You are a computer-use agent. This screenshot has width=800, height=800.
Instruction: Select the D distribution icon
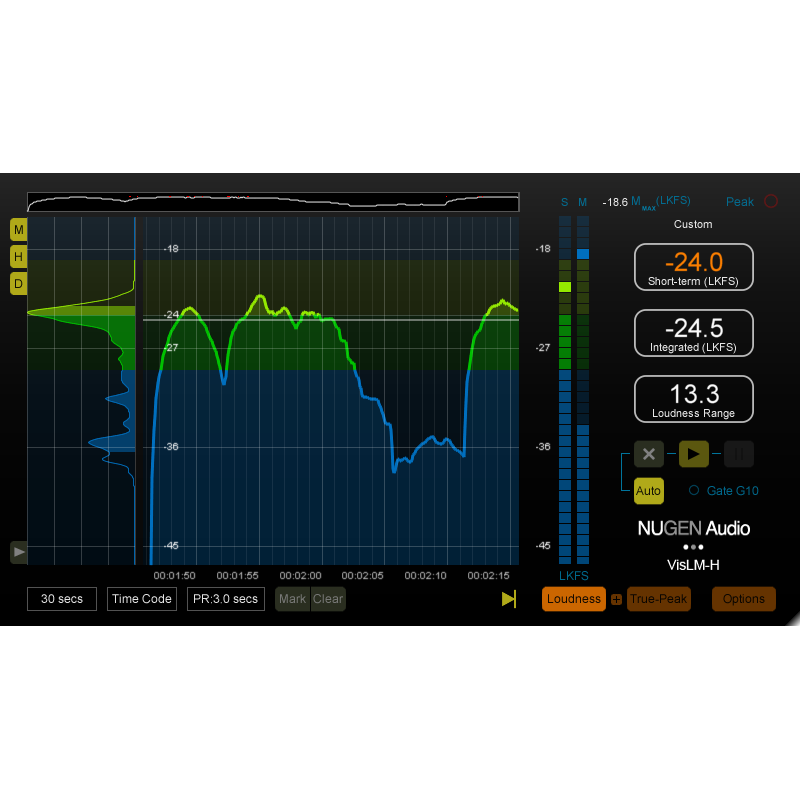[18, 284]
